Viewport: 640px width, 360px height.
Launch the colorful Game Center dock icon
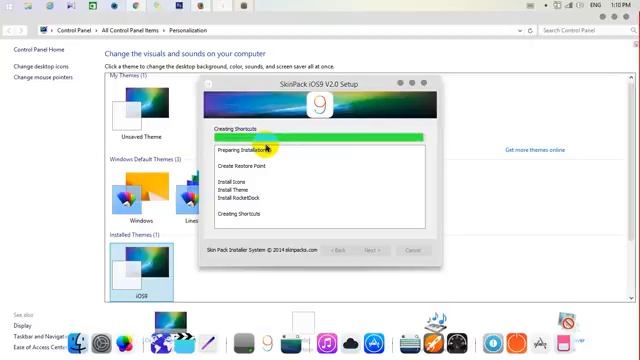pos(124,343)
